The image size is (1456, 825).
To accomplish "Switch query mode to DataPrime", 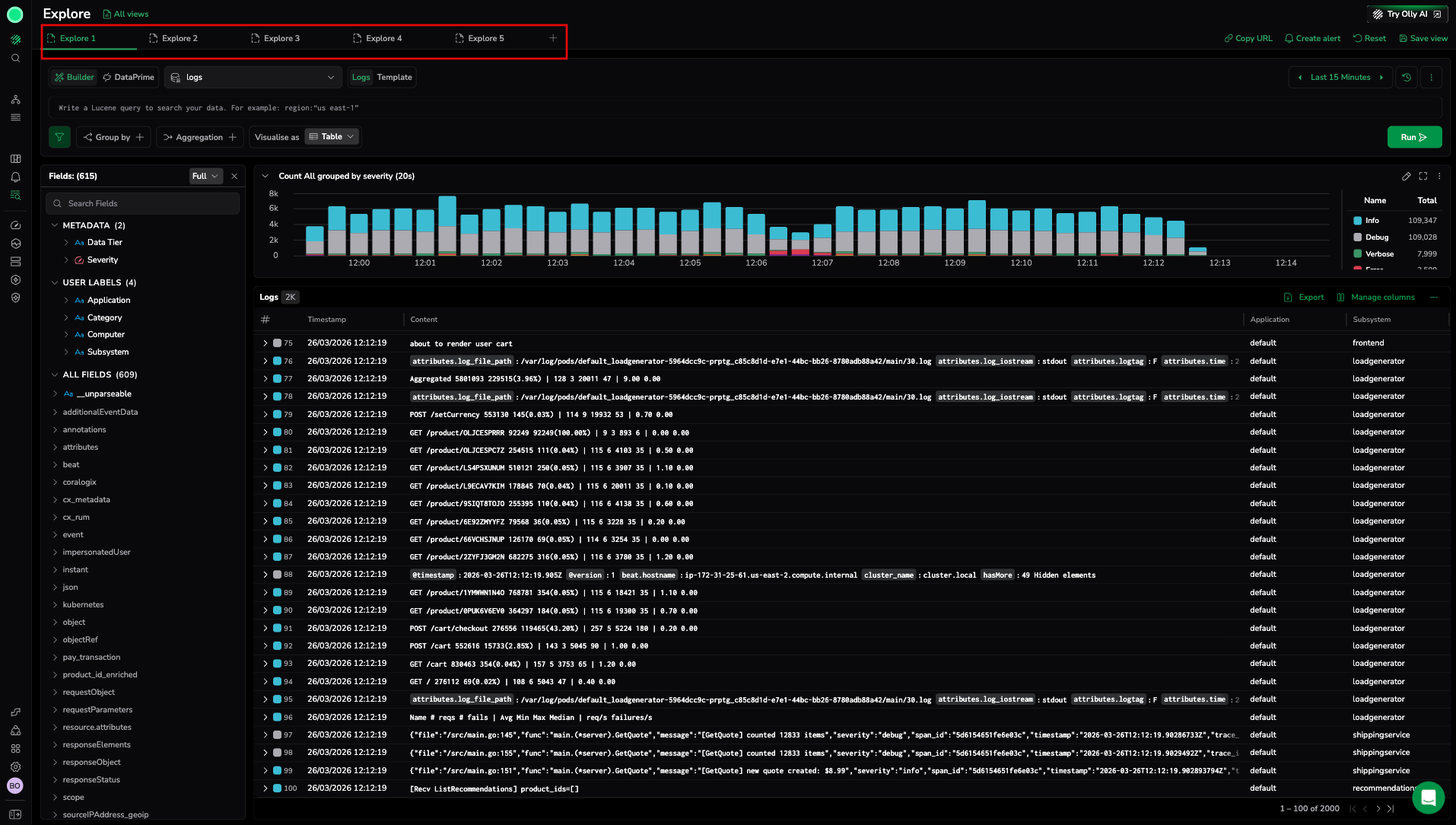I will click(129, 78).
